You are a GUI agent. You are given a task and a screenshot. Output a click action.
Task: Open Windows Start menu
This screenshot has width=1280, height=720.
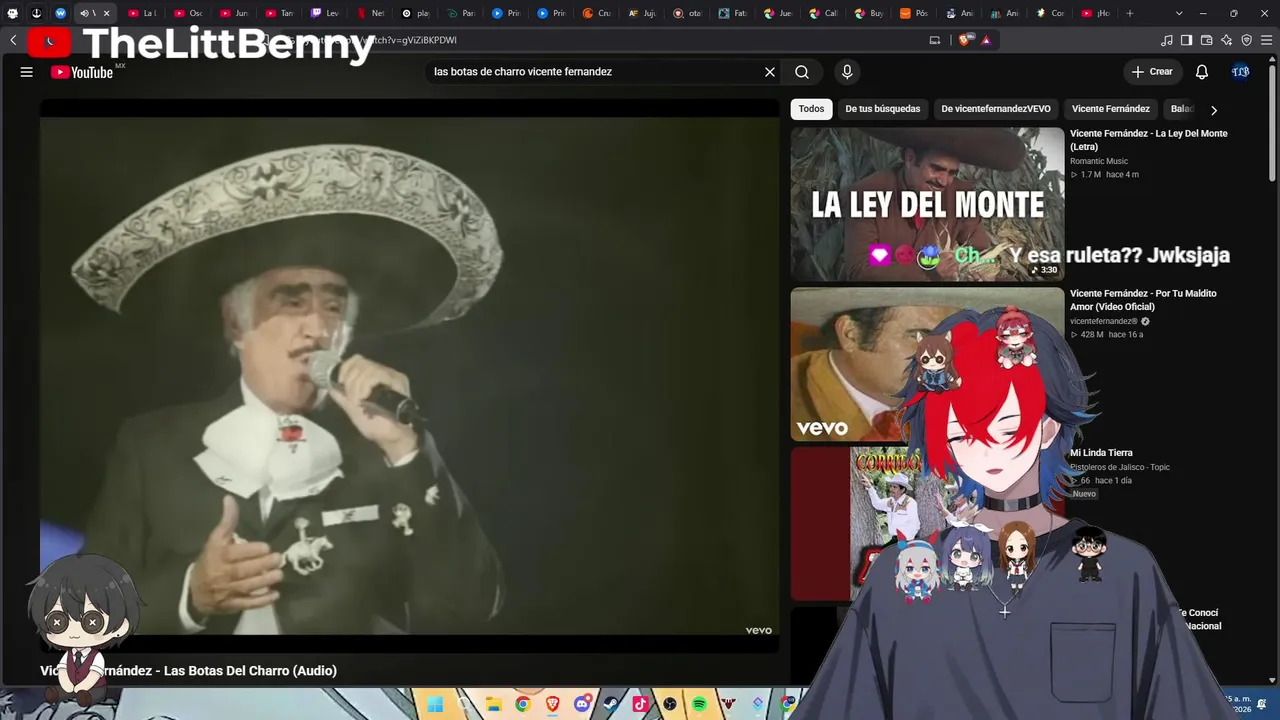click(435, 705)
